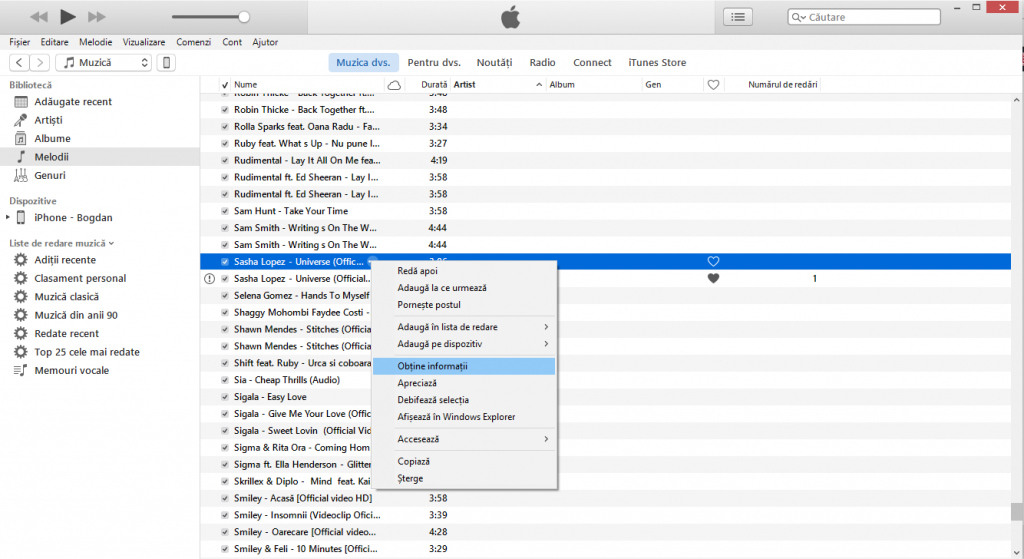Expand the Adaugă pe dispozitiv submenu
1024x559 pixels.
coord(464,344)
